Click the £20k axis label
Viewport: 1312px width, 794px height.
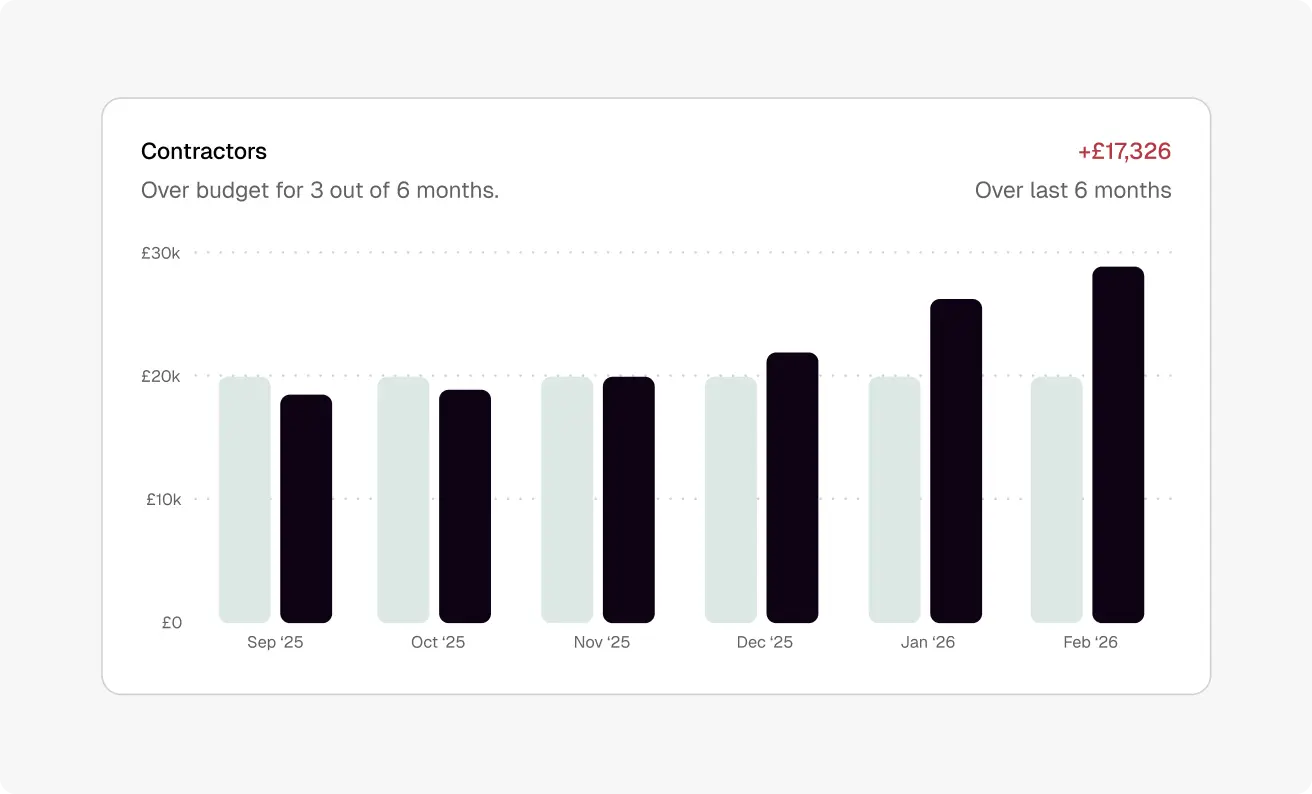161,376
